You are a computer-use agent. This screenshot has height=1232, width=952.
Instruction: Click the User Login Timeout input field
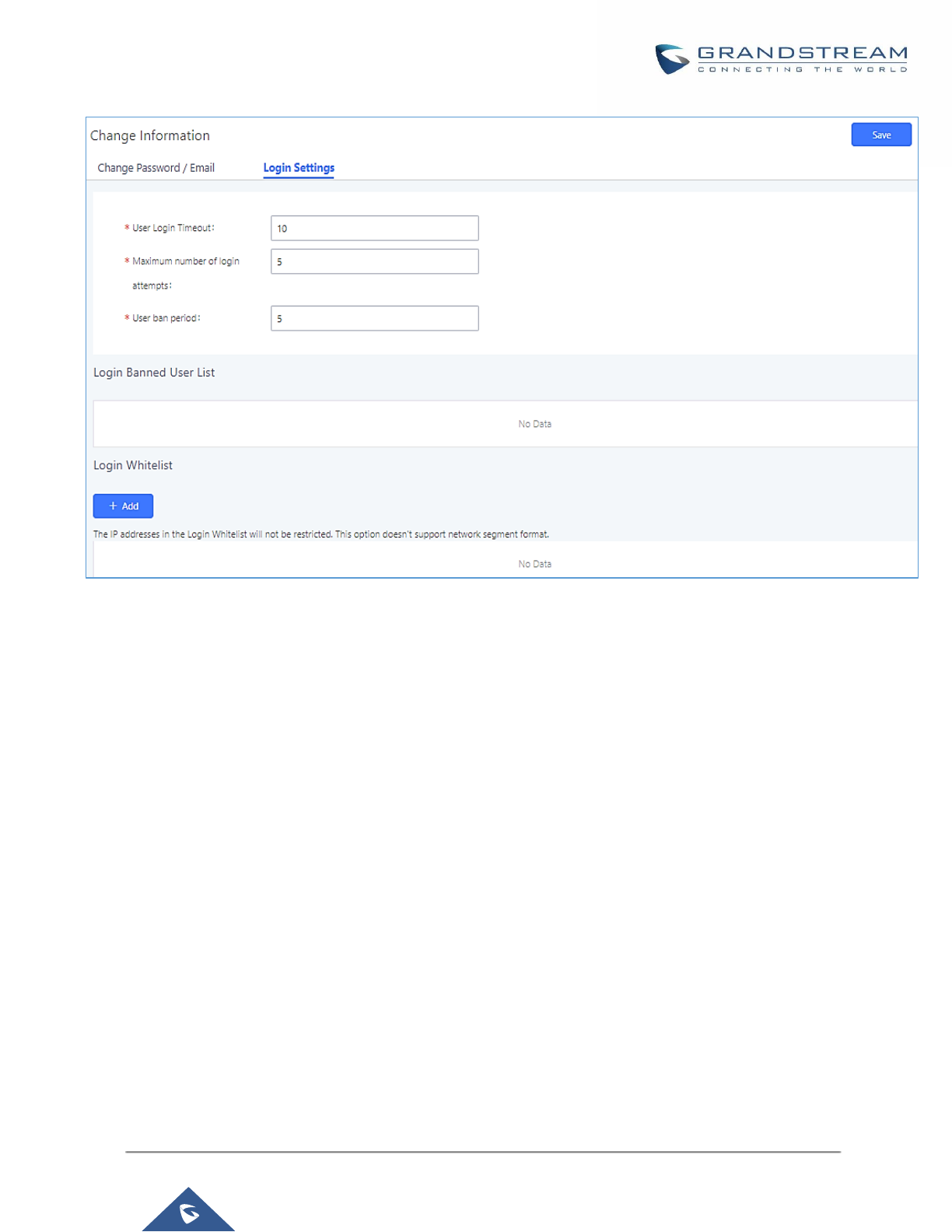click(x=374, y=228)
